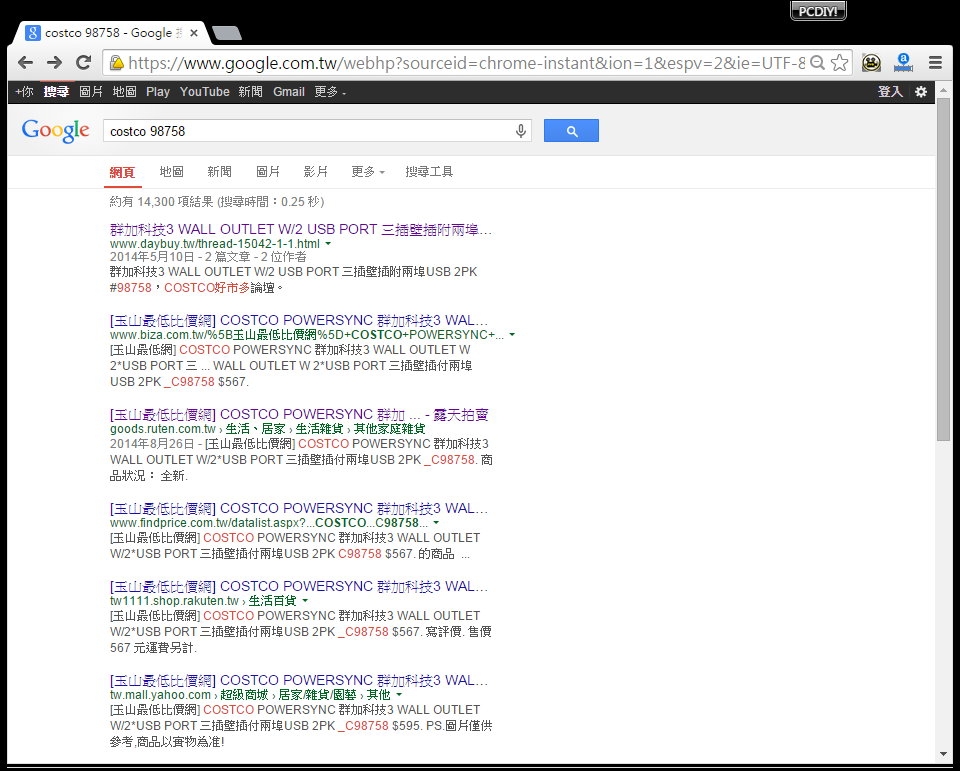Click 登入 to sign in
Viewport: 960px width, 771px height.
click(890, 92)
